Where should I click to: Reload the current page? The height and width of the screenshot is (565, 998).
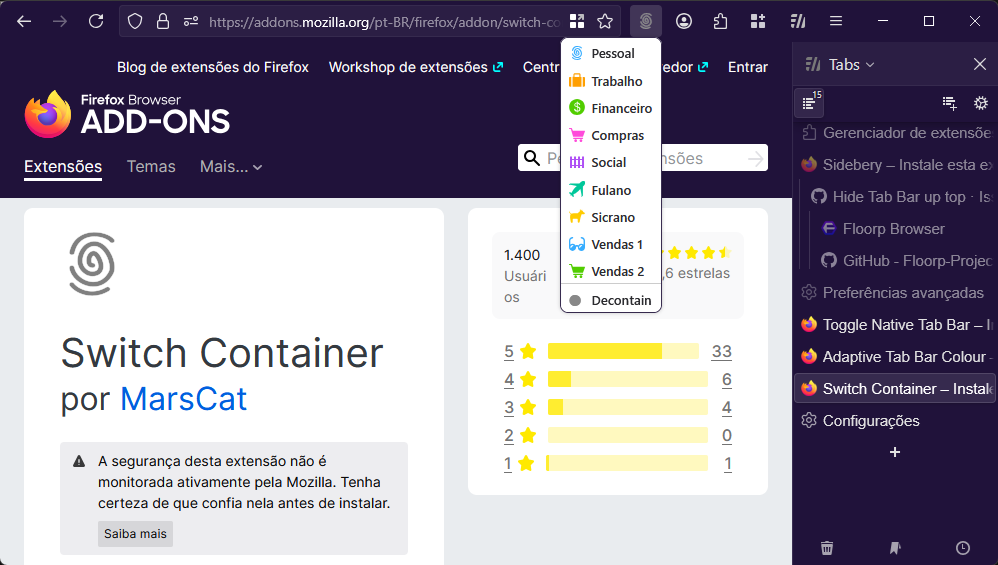[96, 22]
